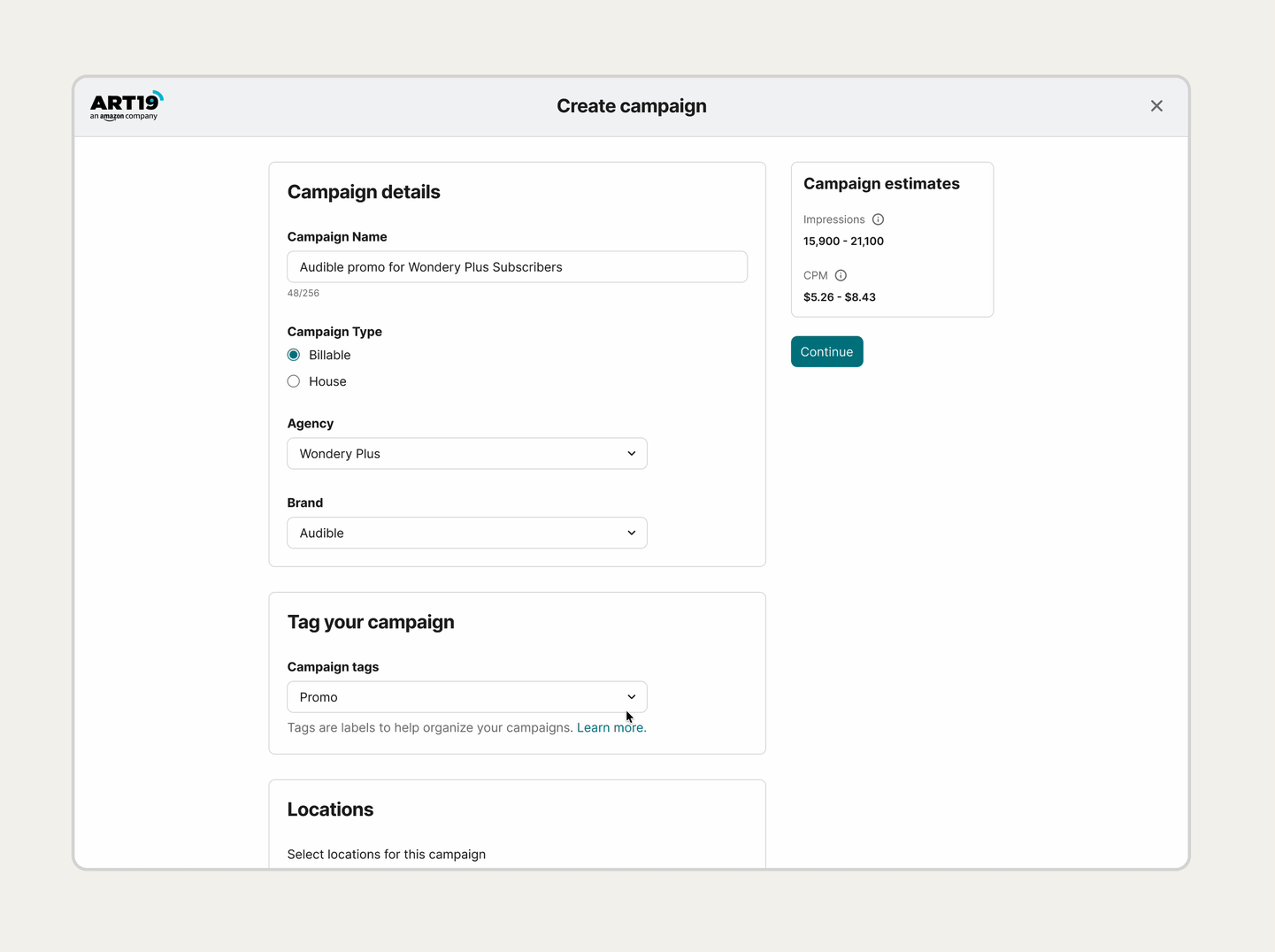
Task: Click the Campaign estimates heading
Action: 881,183
